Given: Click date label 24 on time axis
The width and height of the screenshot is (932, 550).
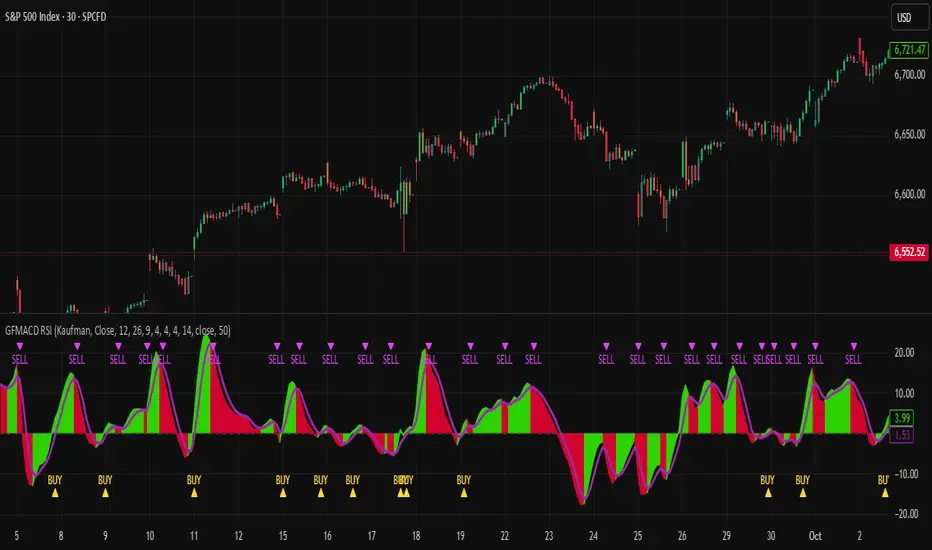Looking at the screenshot, I should [593, 536].
